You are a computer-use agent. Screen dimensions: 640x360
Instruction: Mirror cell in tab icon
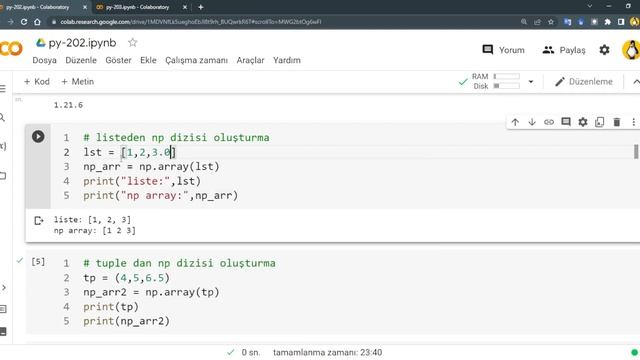pos(600,122)
